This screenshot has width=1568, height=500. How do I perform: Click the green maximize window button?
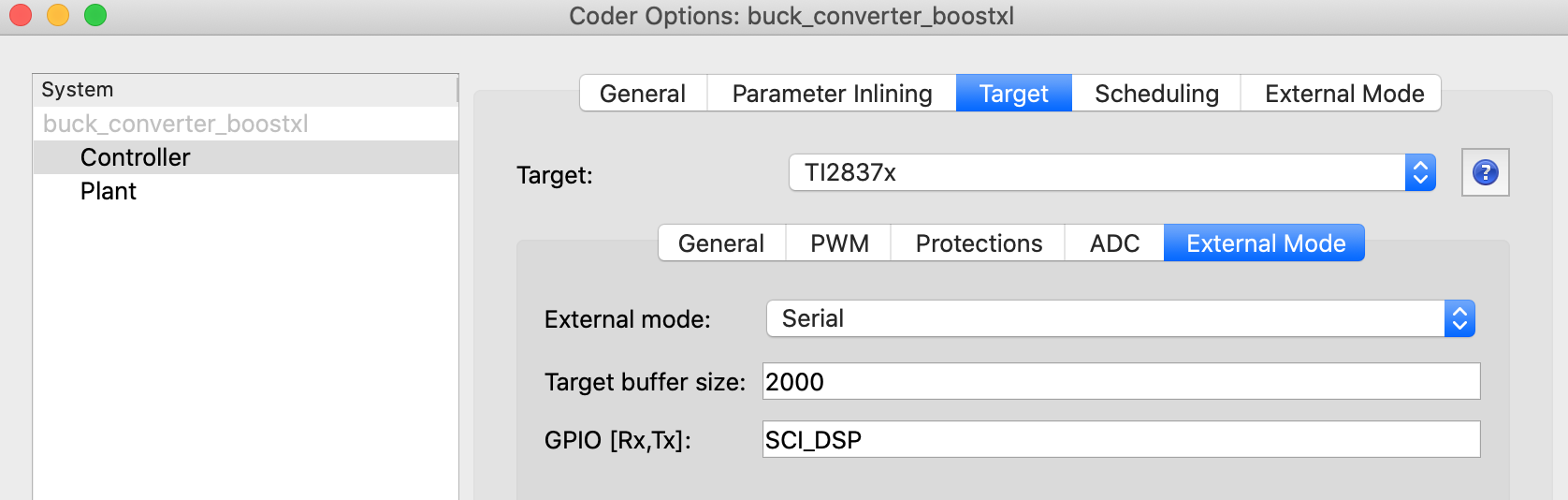tap(95, 15)
